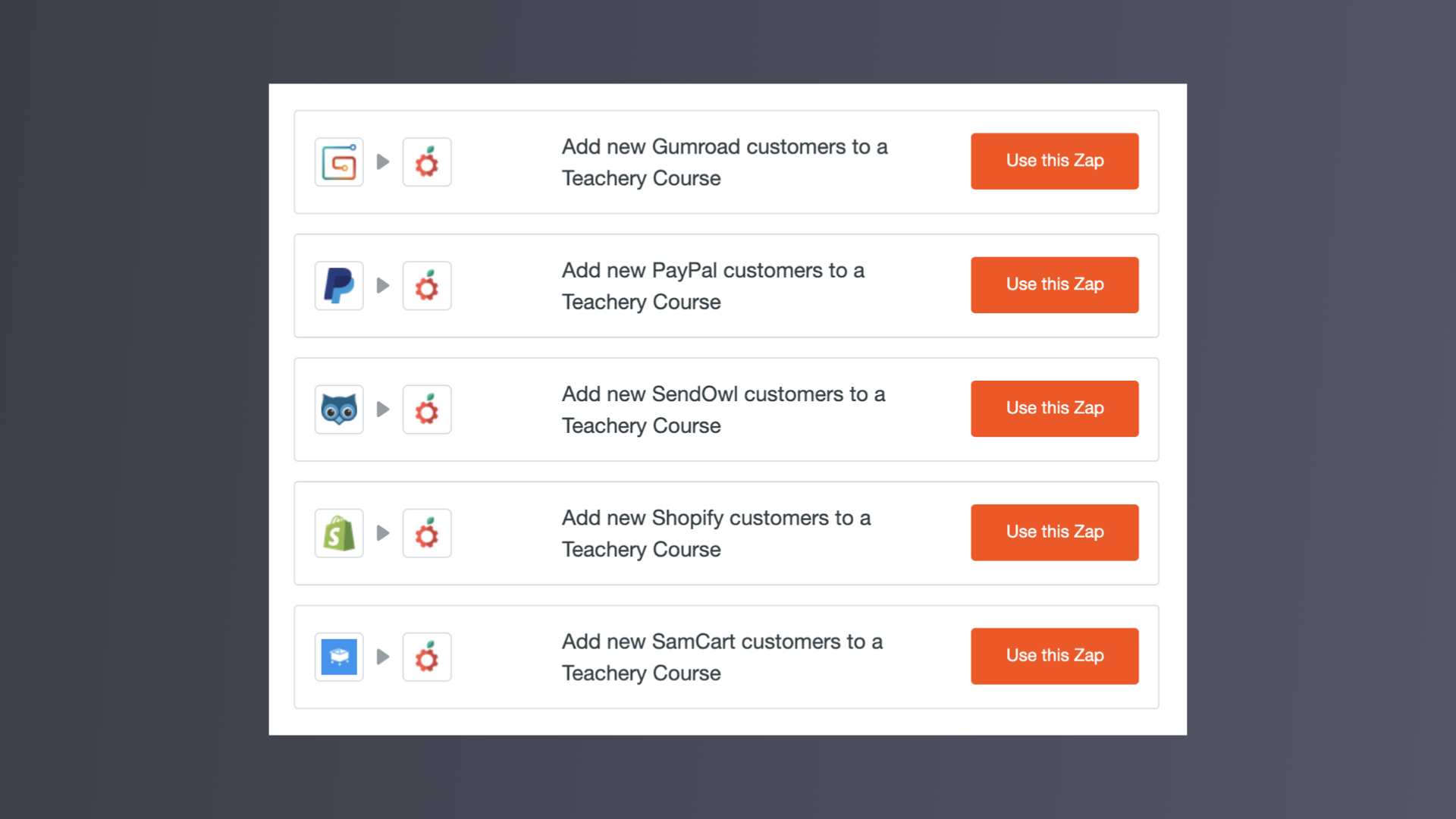Open the SendOwl to Teachery Zap title
1456x819 pixels.
(x=723, y=409)
